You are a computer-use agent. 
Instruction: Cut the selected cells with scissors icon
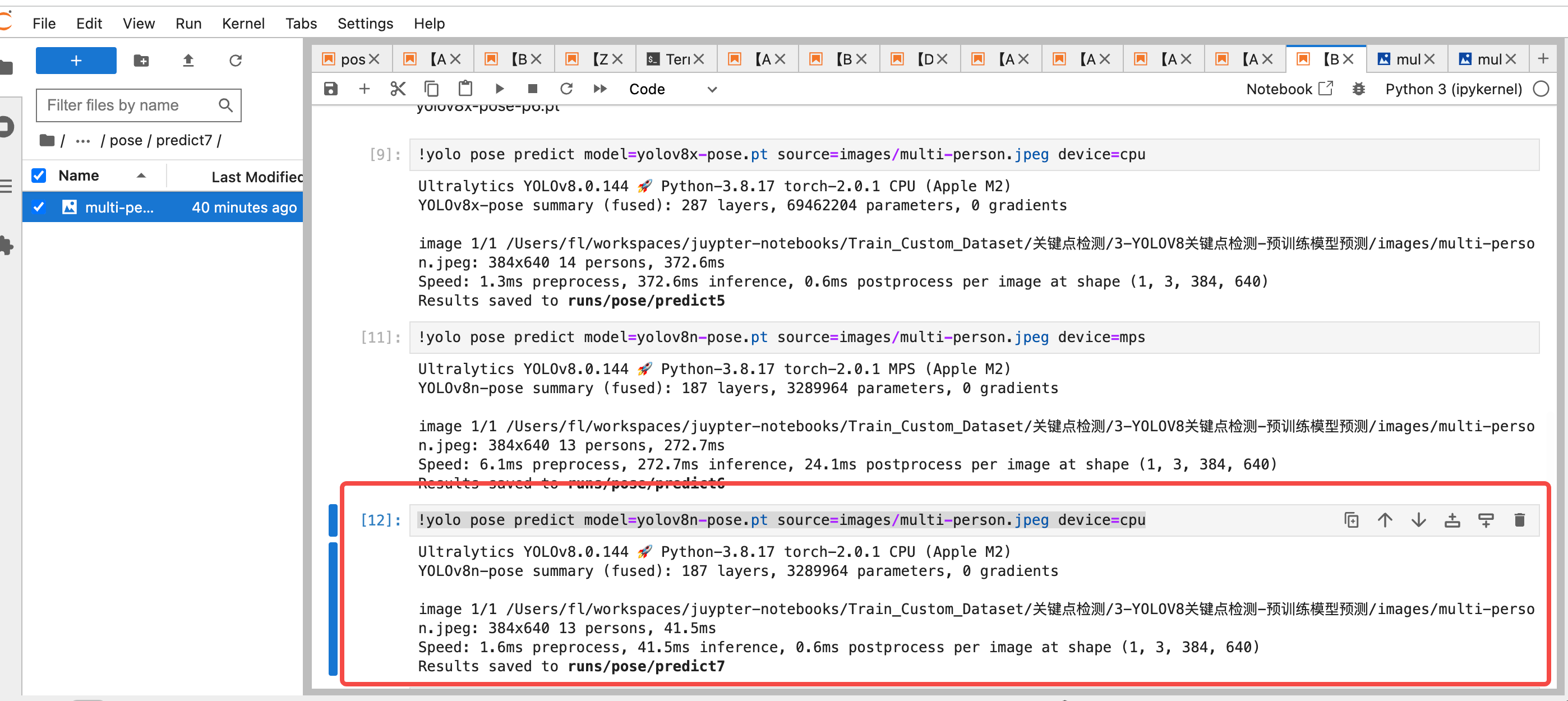coord(399,88)
